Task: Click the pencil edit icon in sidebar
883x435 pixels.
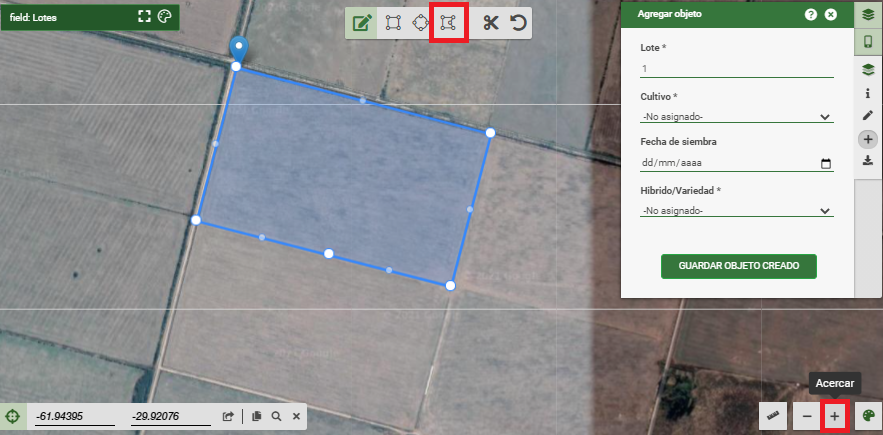Action: tap(868, 116)
